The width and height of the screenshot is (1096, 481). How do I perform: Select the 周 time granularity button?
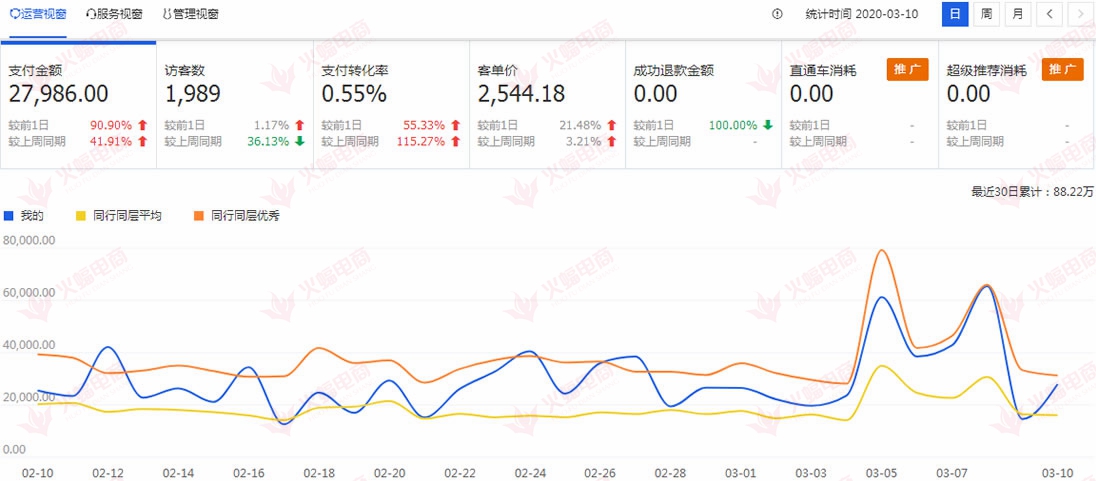point(986,14)
